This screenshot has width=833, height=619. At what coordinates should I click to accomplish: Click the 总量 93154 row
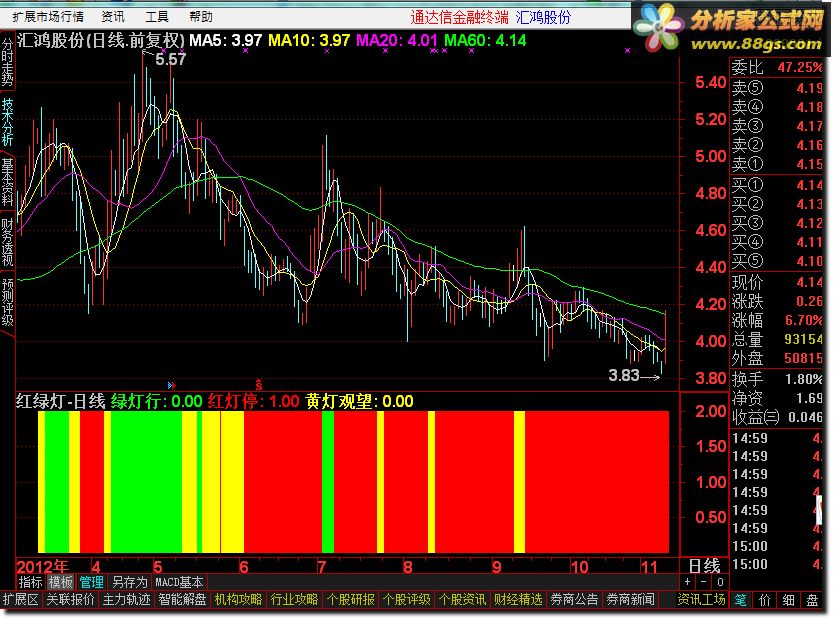click(777, 339)
